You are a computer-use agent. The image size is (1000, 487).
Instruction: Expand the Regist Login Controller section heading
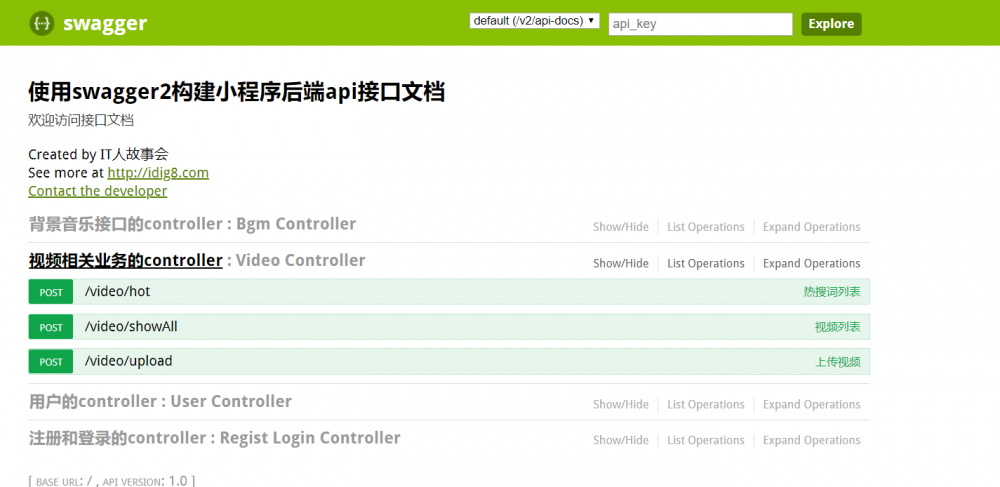[214, 438]
